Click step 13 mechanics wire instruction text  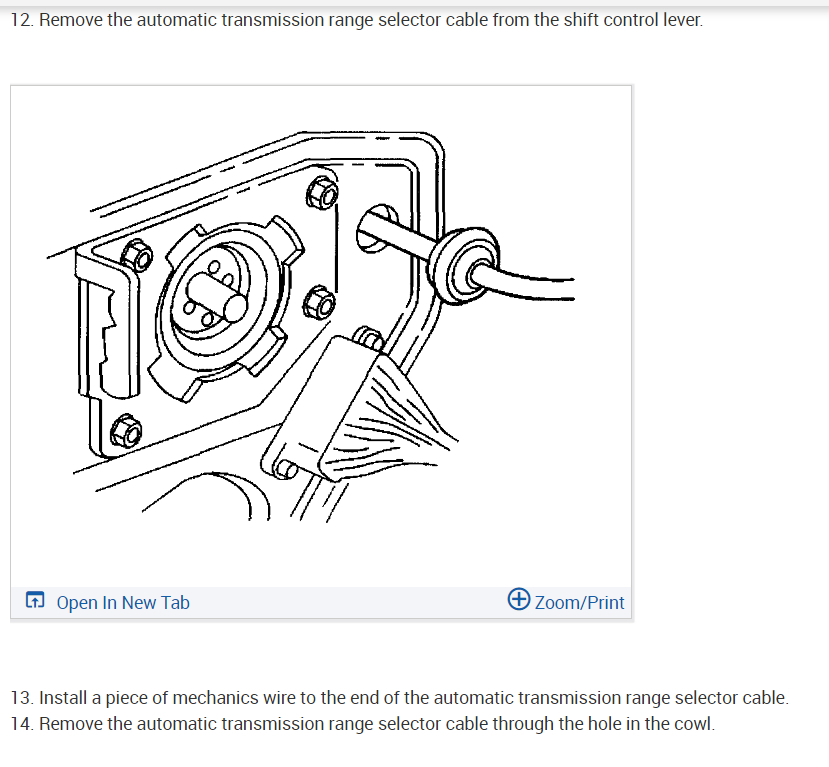[400, 698]
